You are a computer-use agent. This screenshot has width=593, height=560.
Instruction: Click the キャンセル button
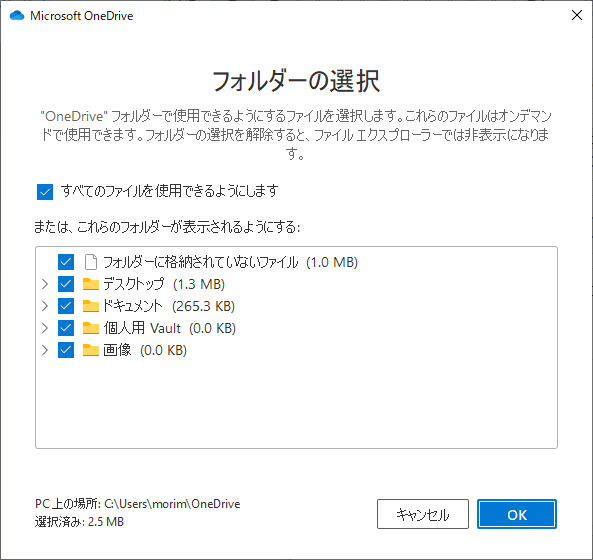pyautogui.click(x=423, y=514)
